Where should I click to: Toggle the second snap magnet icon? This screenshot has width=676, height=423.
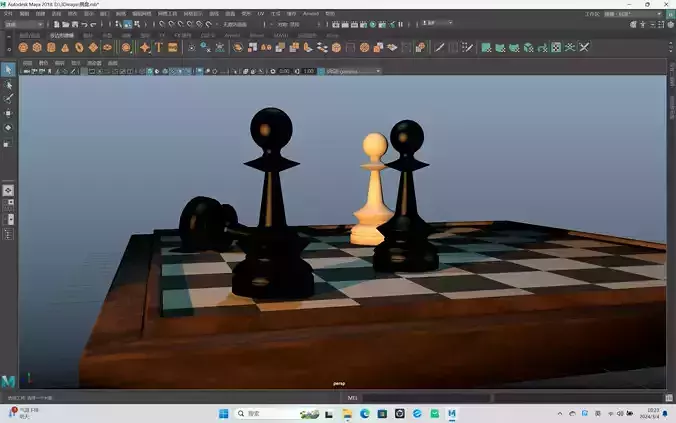point(172,25)
